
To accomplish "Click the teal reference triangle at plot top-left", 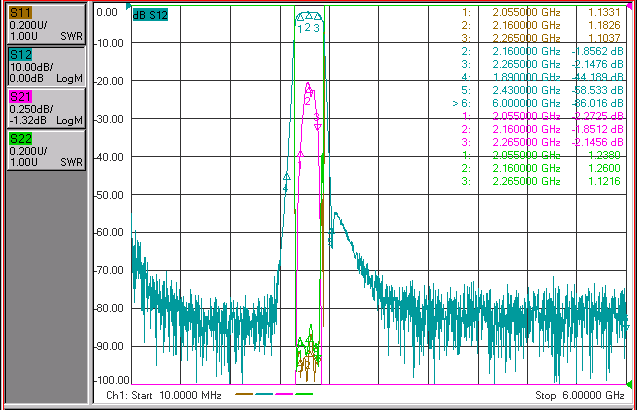I will click(x=129, y=7).
